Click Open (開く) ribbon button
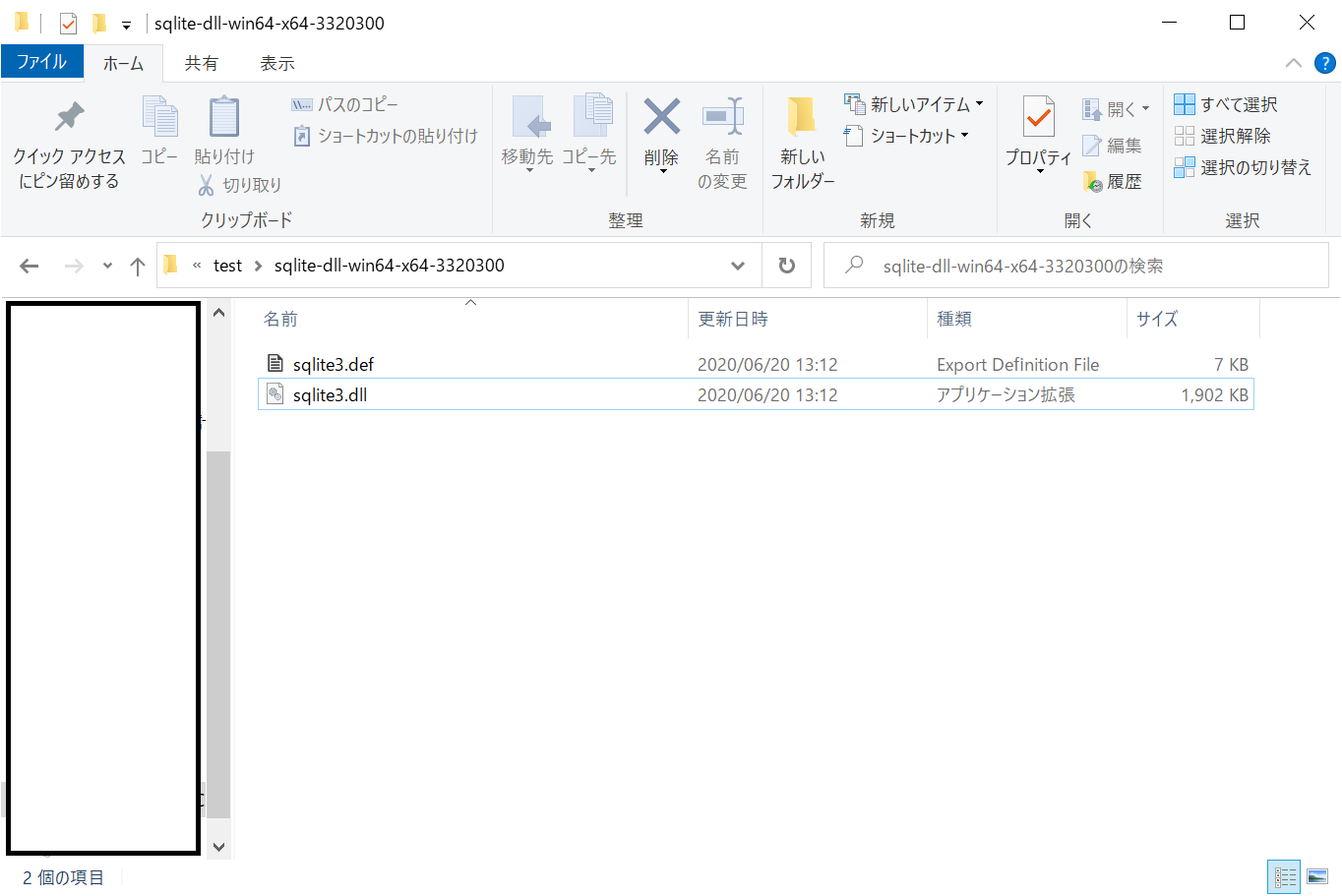The height and width of the screenshot is (896, 1342). click(x=1116, y=108)
